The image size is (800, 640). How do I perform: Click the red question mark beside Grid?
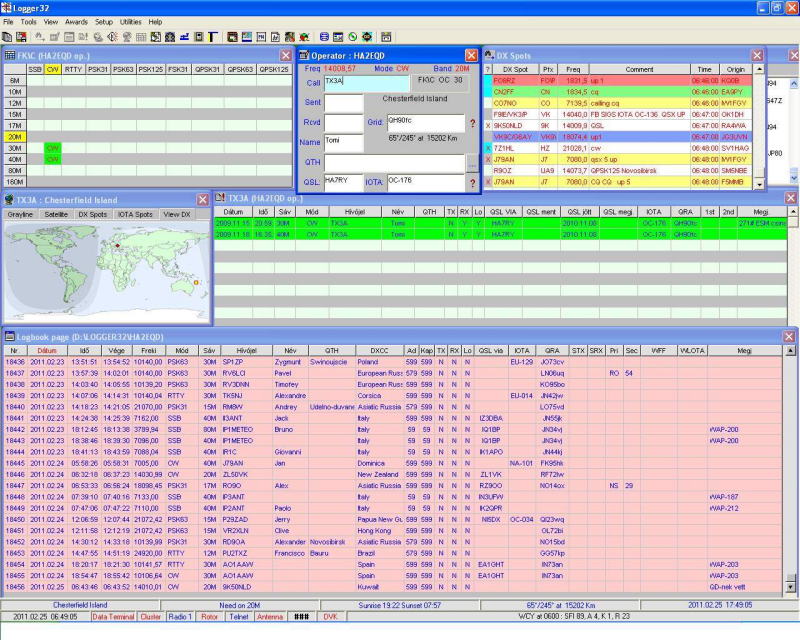pos(472,123)
